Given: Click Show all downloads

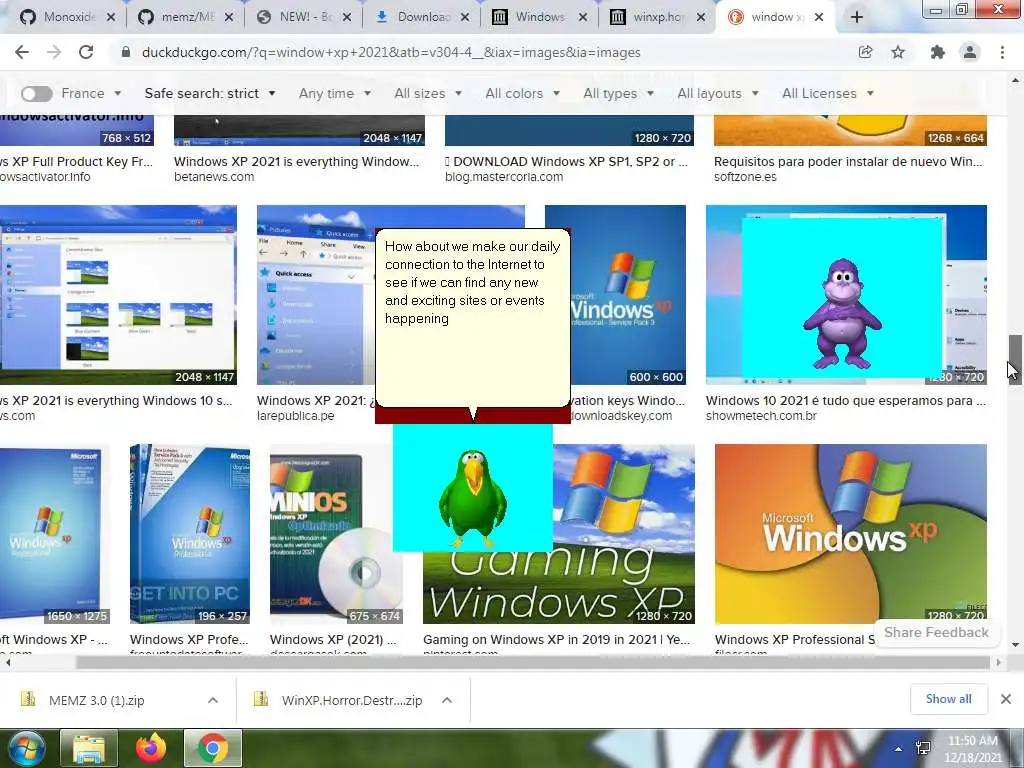Looking at the screenshot, I should click(x=948, y=699).
